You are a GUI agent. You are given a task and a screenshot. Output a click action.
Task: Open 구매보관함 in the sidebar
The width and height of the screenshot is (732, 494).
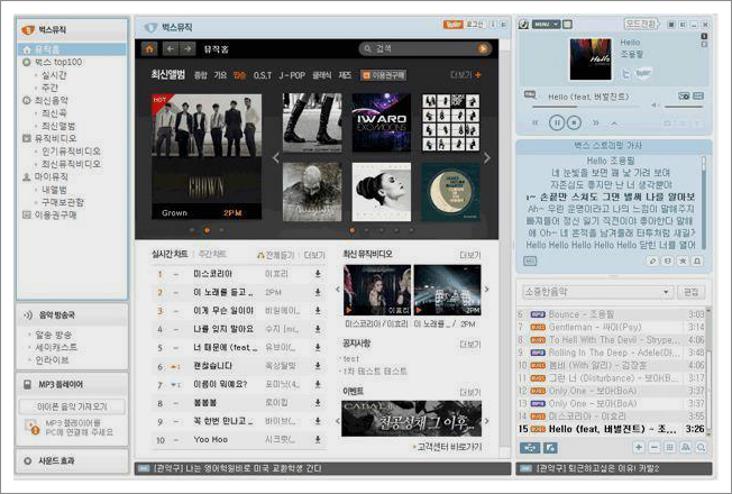[x=63, y=202]
